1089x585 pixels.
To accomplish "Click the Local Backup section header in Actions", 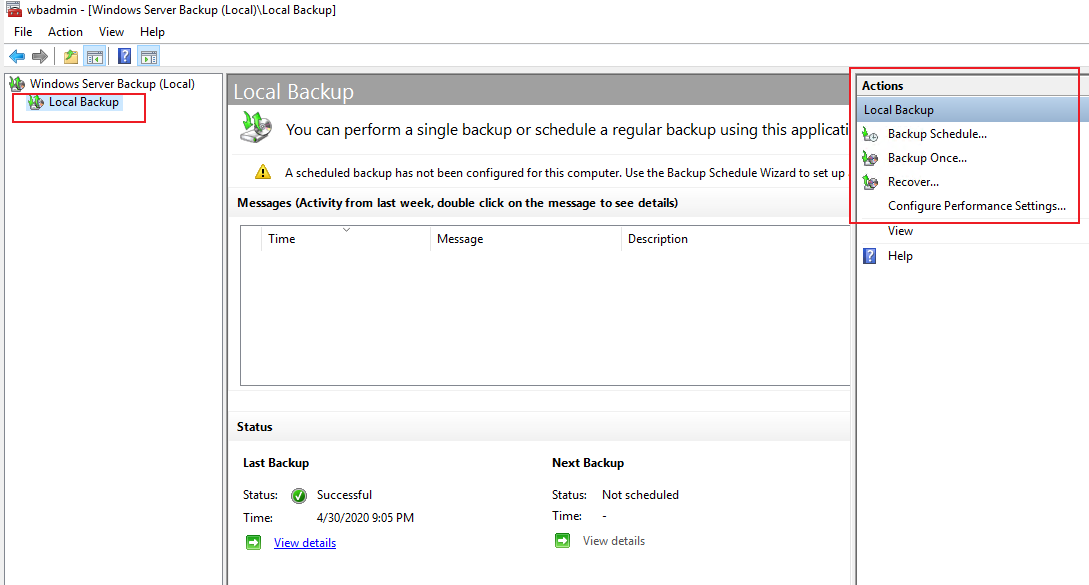I will (x=972, y=110).
